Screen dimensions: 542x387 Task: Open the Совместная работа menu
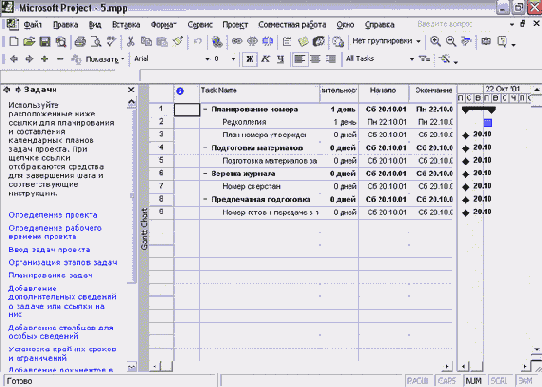tap(292, 25)
